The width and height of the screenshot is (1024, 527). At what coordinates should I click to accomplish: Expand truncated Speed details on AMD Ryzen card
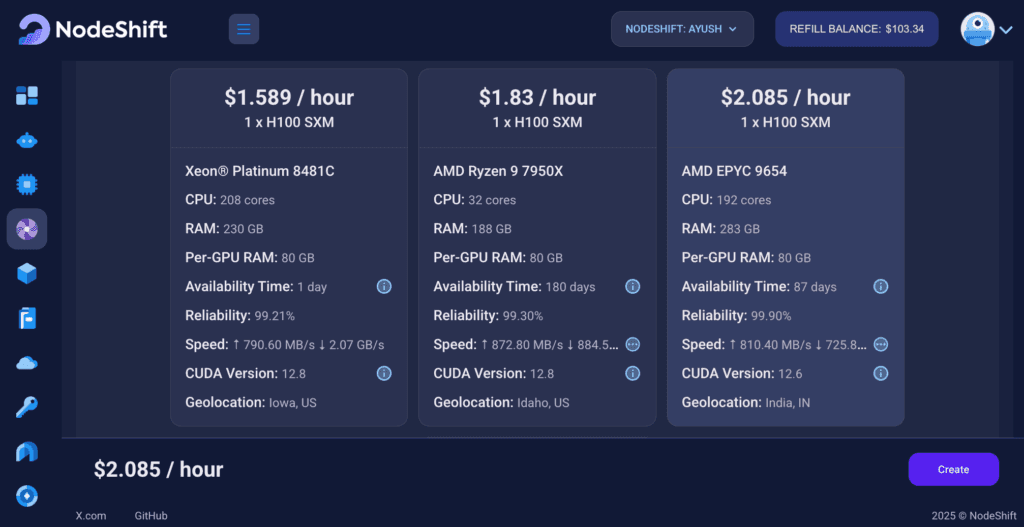(x=632, y=344)
